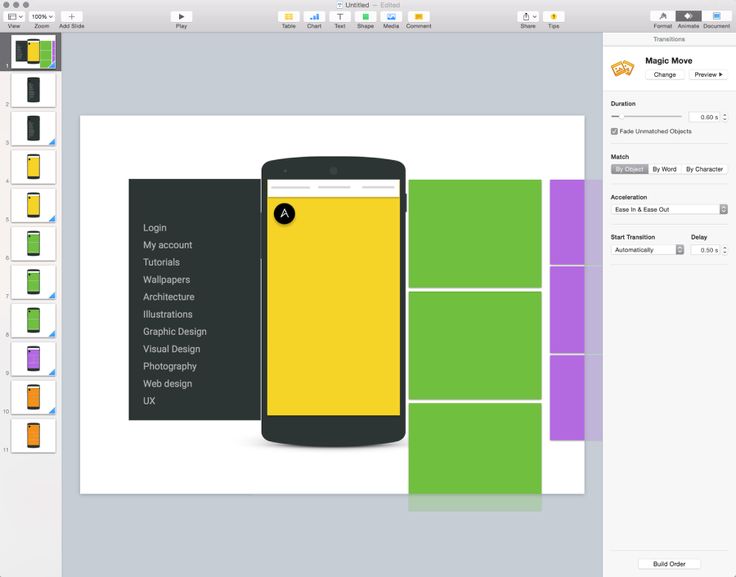The height and width of the screenshot is (577, 736).
Task: Open the View options menu
Action: [15, 16]
